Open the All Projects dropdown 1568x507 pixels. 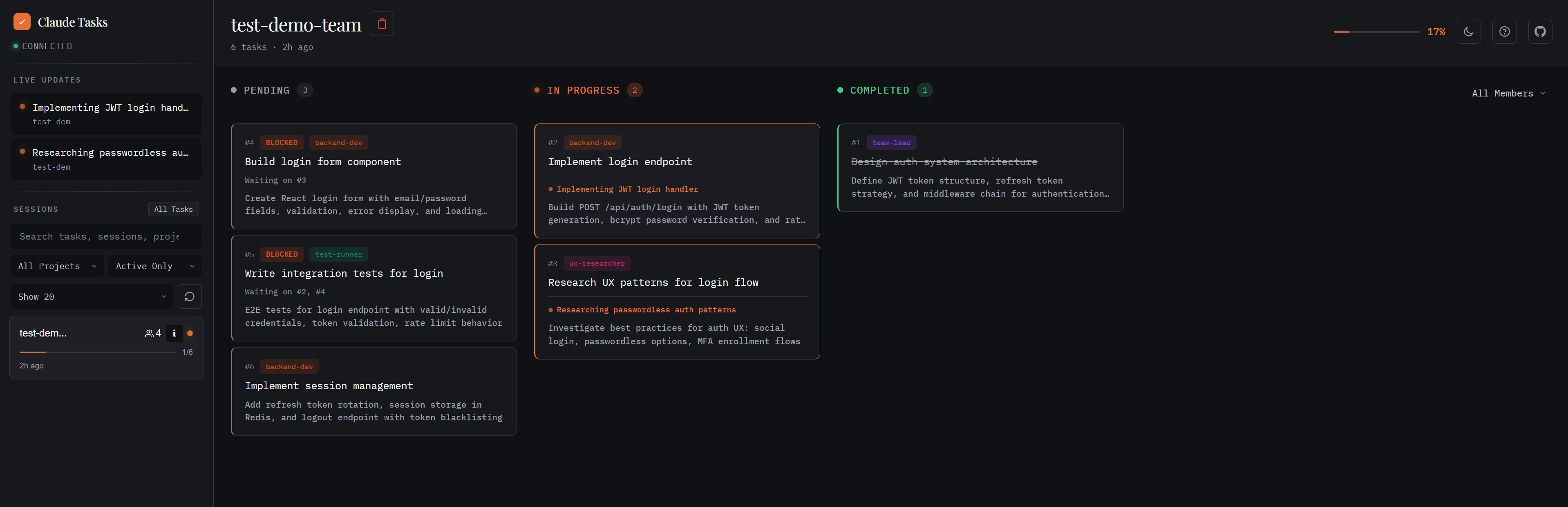pos(57,266)
